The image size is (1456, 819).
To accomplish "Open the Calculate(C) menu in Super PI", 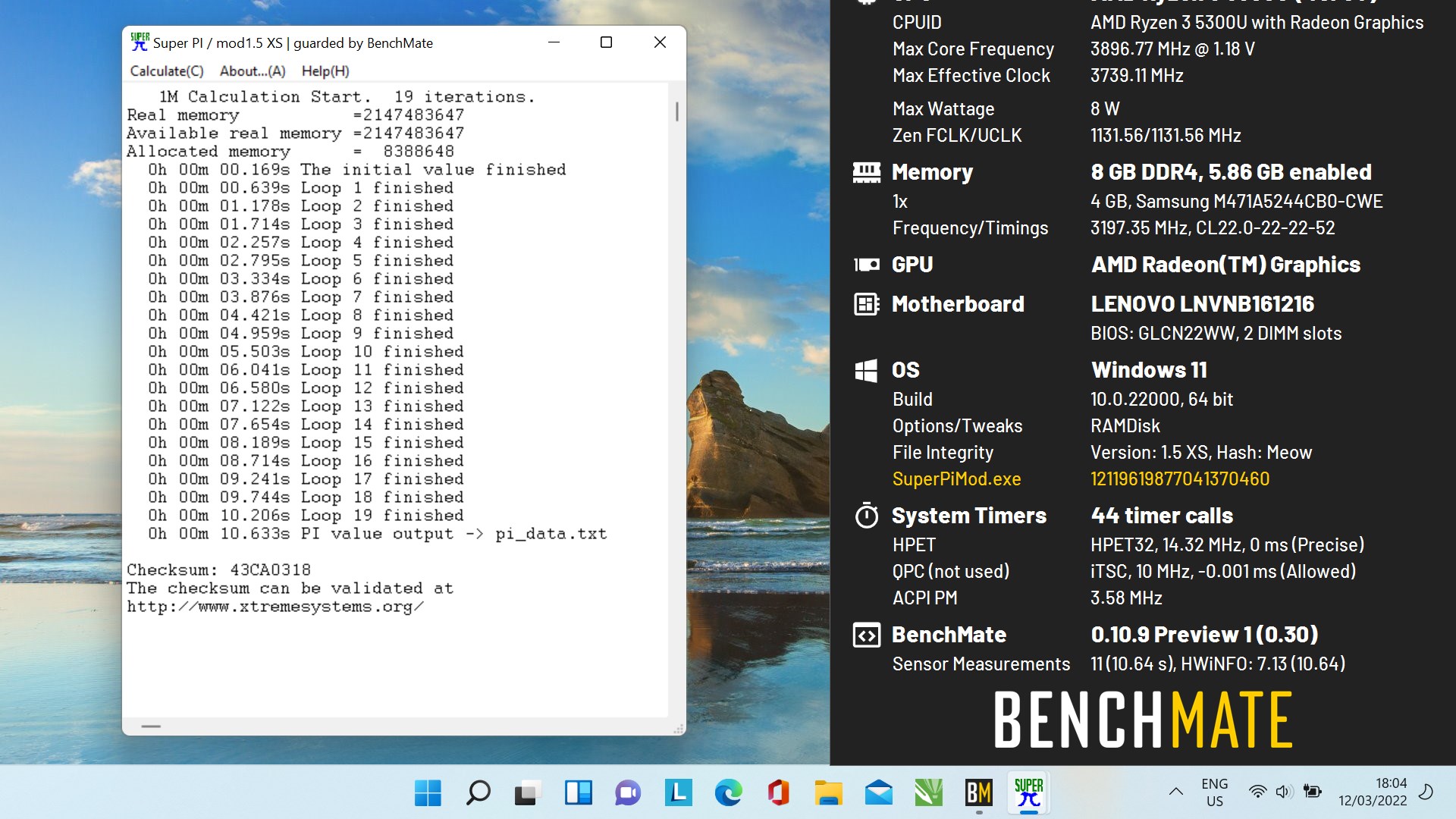I will pos(167,71).
